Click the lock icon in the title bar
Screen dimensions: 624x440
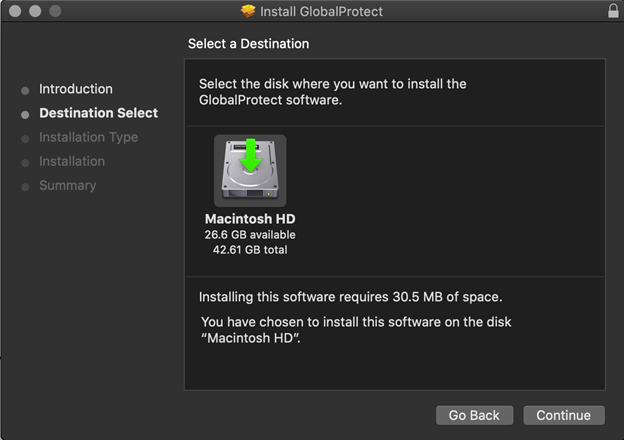coord(612,11)
